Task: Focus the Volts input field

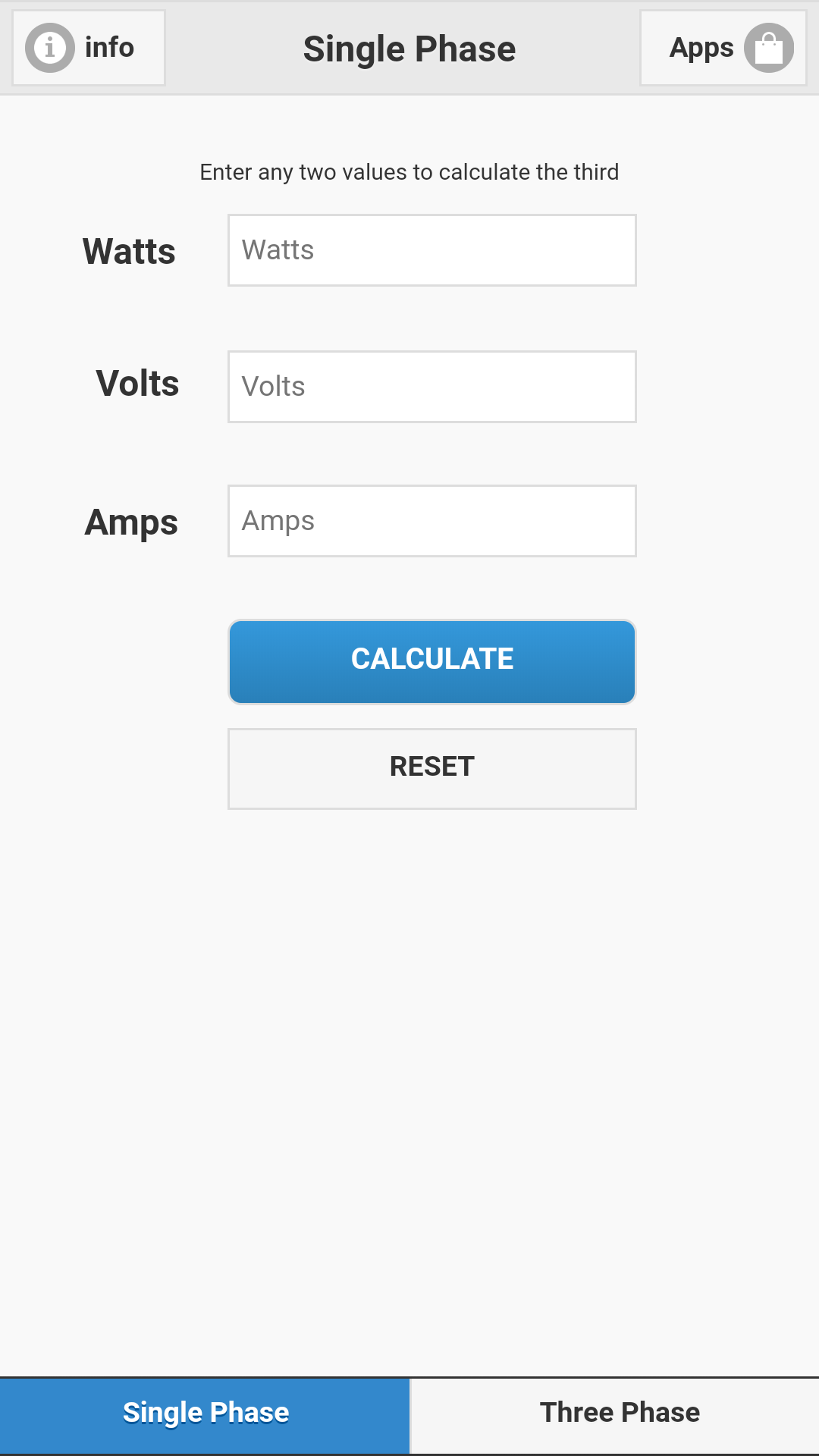Action: pos(431,386)
